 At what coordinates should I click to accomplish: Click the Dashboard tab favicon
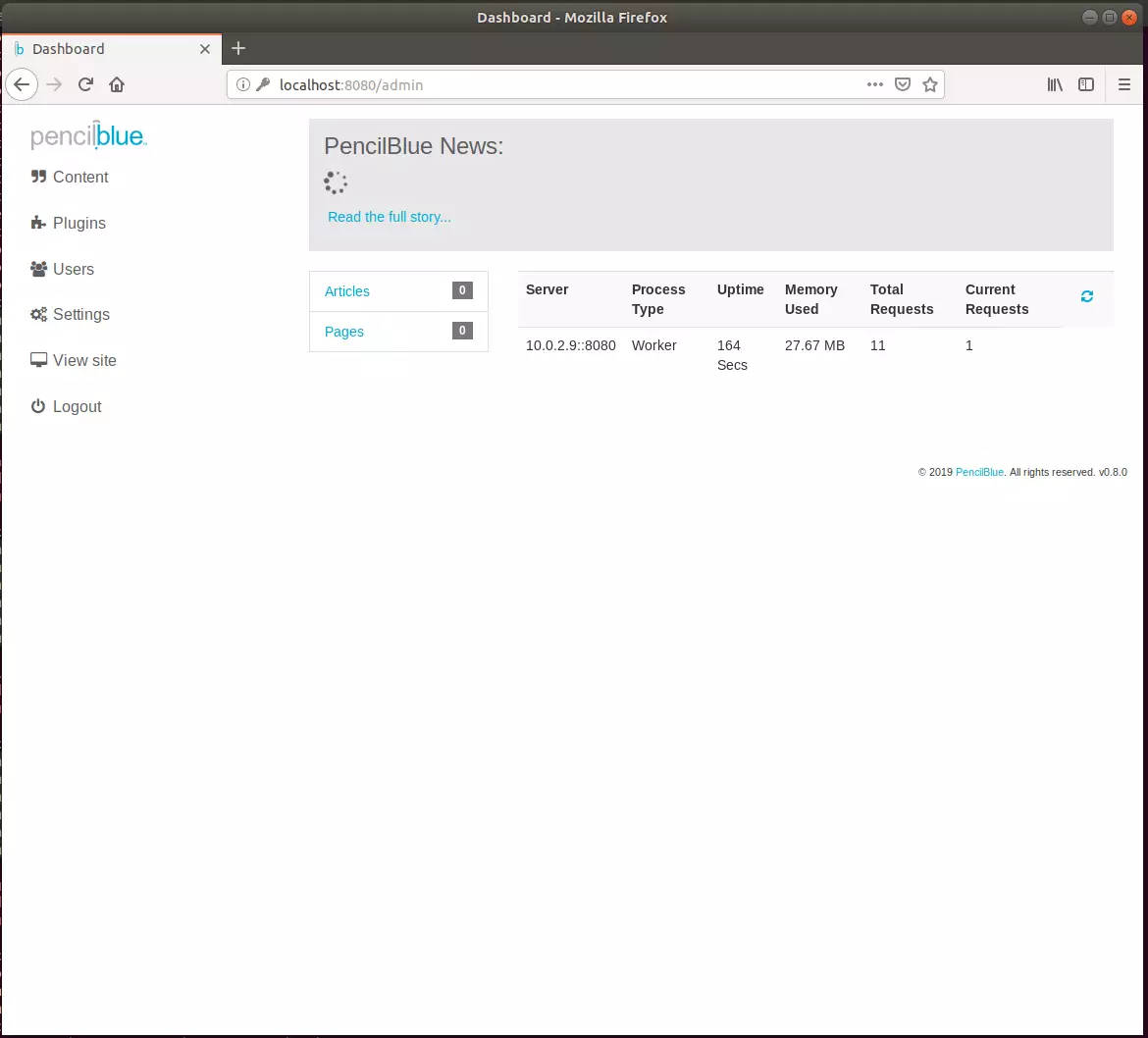(19, 49)
